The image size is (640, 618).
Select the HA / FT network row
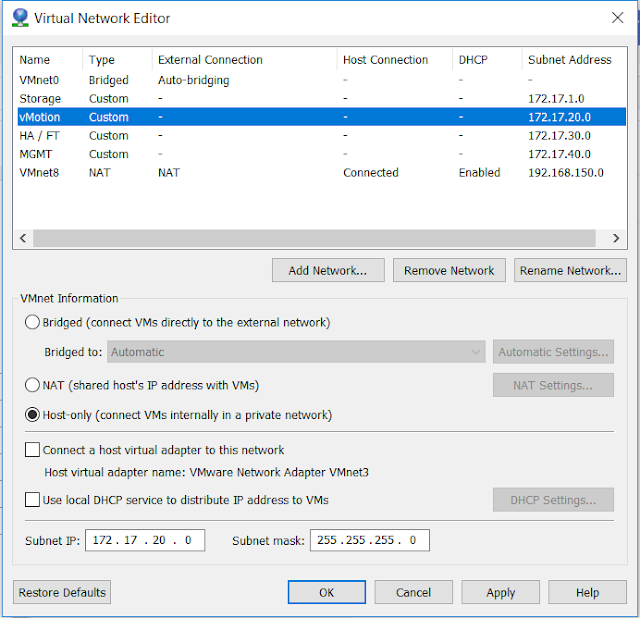coord(322,136)
